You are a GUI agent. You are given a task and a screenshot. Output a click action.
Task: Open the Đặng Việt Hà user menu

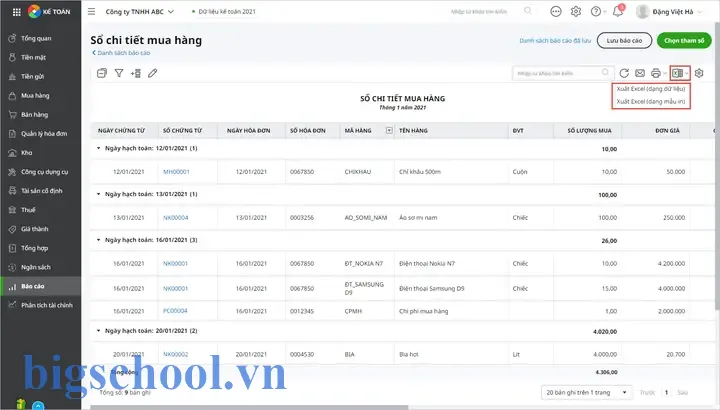coord(669,11)
